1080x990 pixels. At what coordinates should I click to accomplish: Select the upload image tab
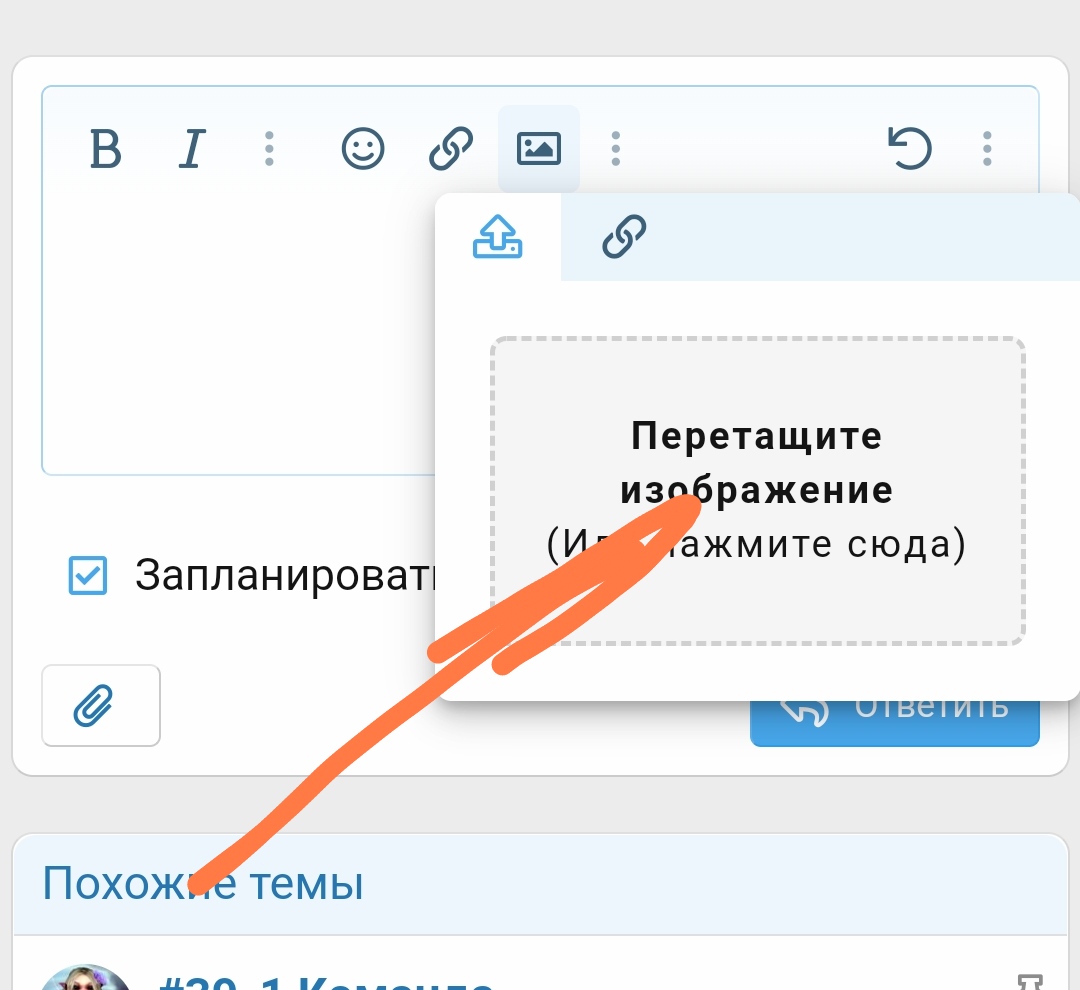point(498,237)
